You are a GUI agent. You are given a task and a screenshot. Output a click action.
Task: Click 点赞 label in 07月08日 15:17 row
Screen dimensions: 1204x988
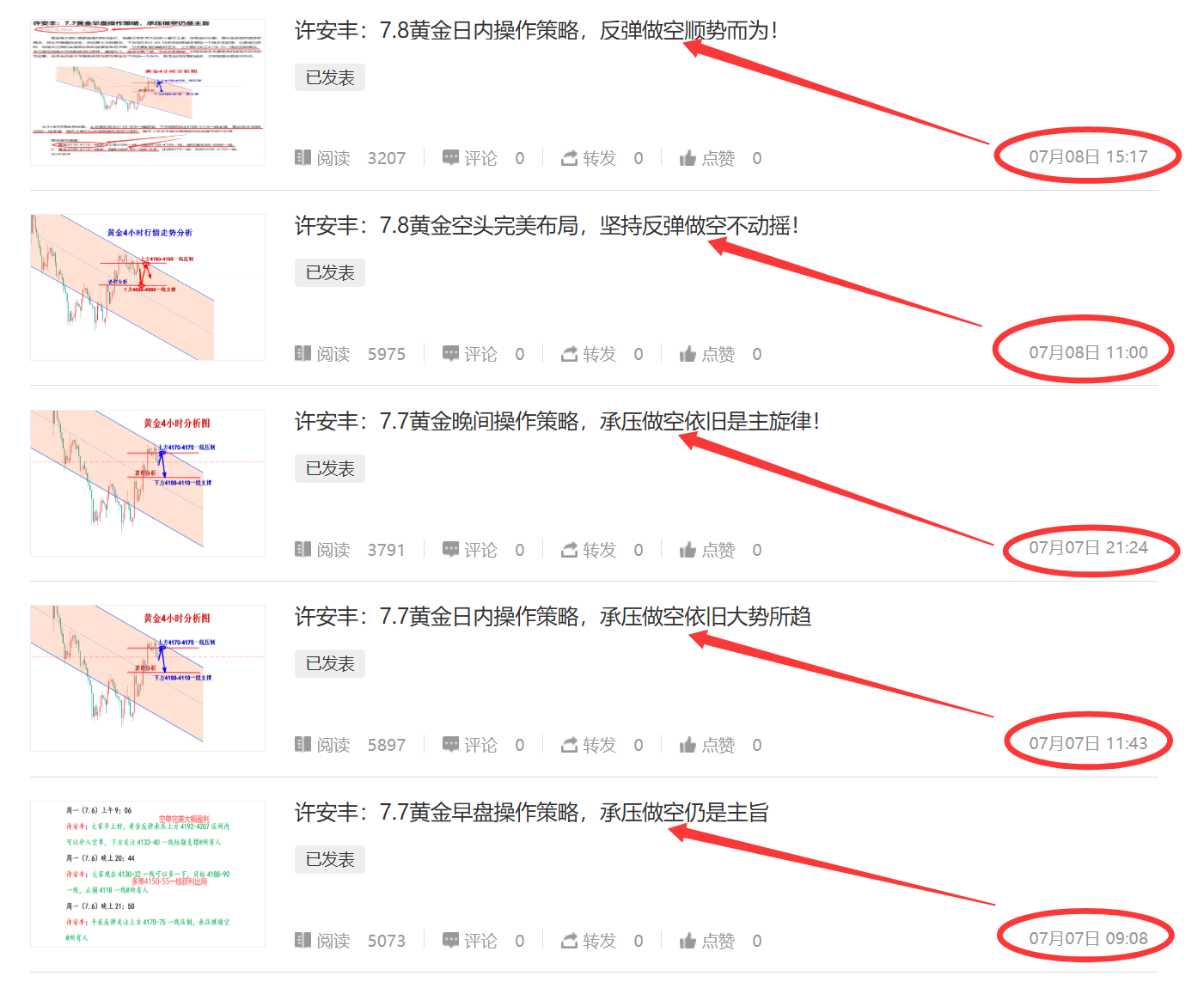(x=718, y=158)
